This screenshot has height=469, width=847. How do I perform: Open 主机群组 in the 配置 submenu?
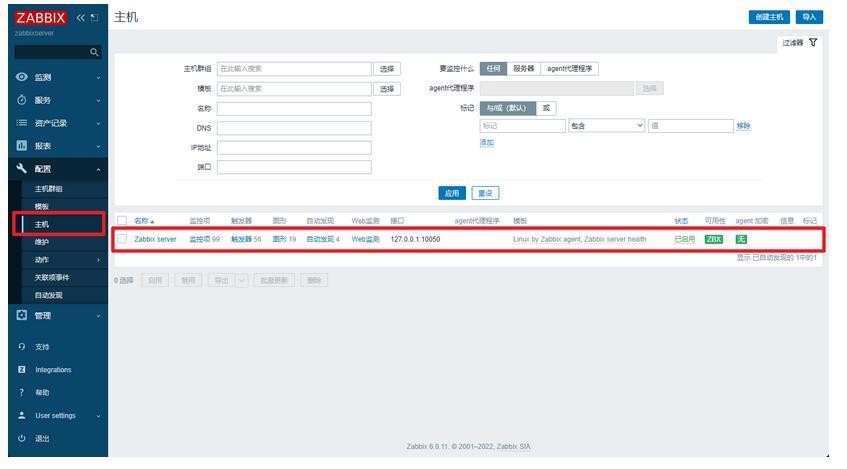pyautogui.click(x=49, y=189)
